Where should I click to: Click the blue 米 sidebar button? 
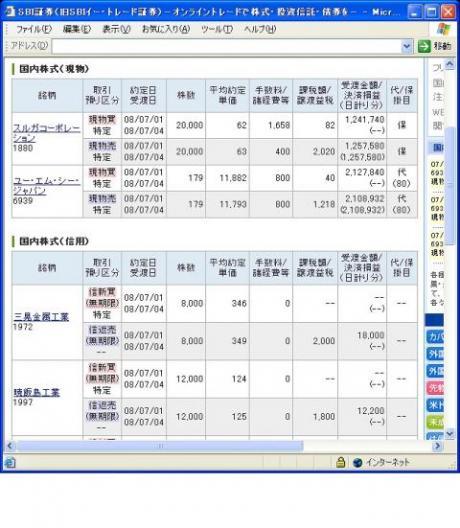click(x=435, y=405)
